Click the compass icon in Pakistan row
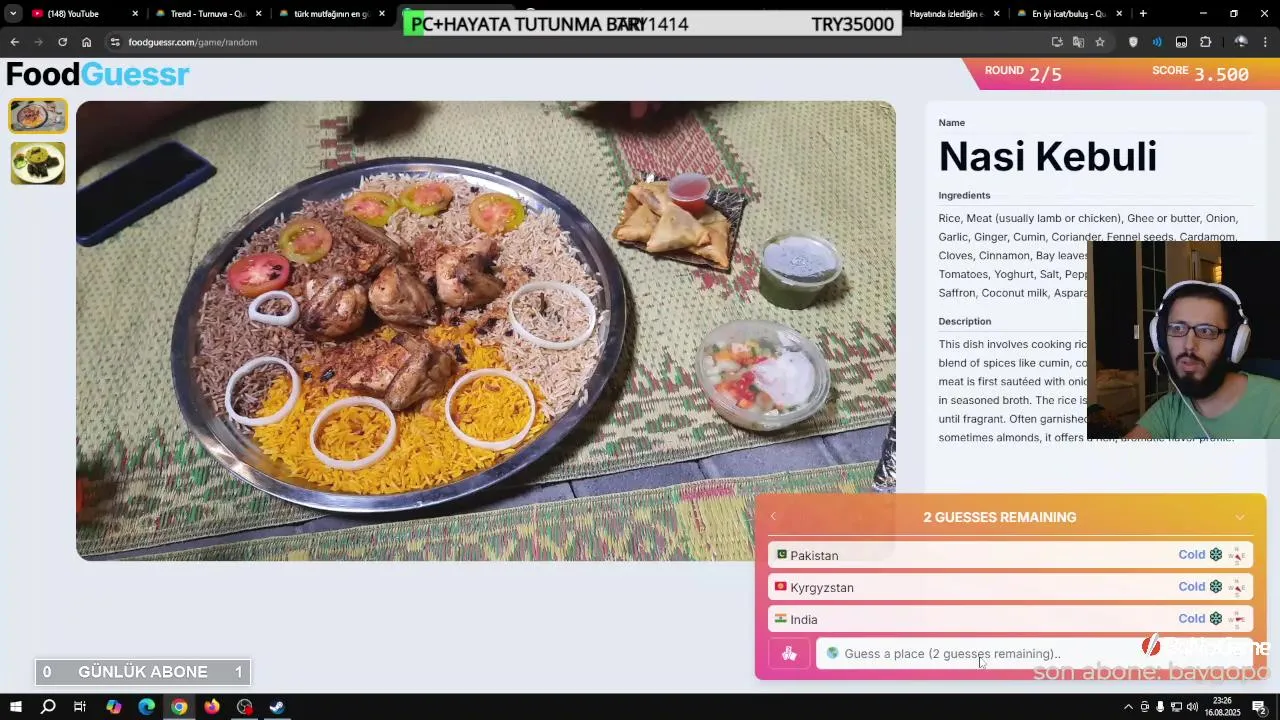 pyautogui.click(x=1237, y=555)
